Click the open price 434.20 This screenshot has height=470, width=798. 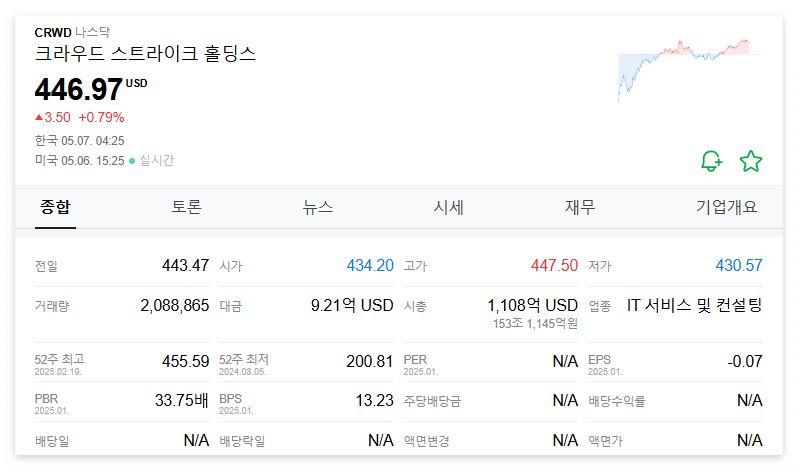point(370,266)
